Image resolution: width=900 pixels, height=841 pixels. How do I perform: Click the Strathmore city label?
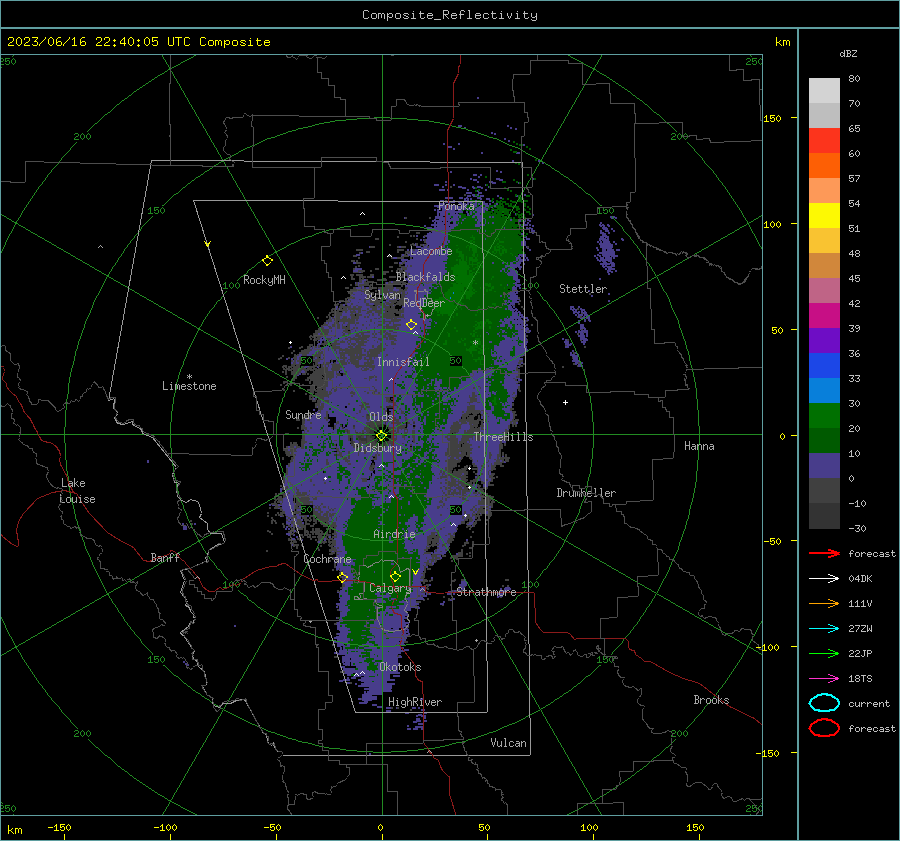pyautogui.click(x=486, y=592)
